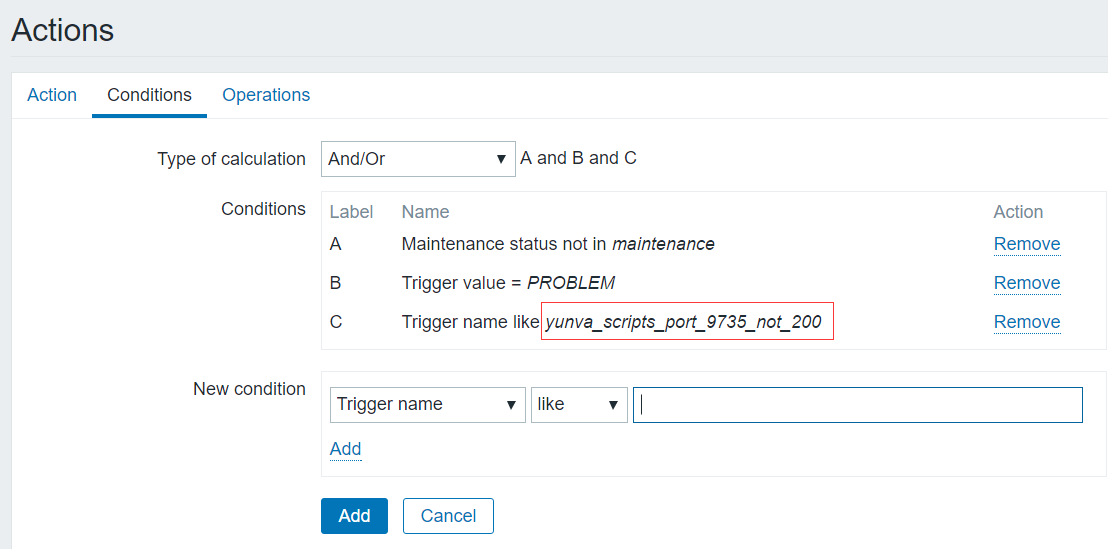This screenshot has height=549, width=1108.
Task: Click the Type of calculation label
Action: [x=231, y=159]
